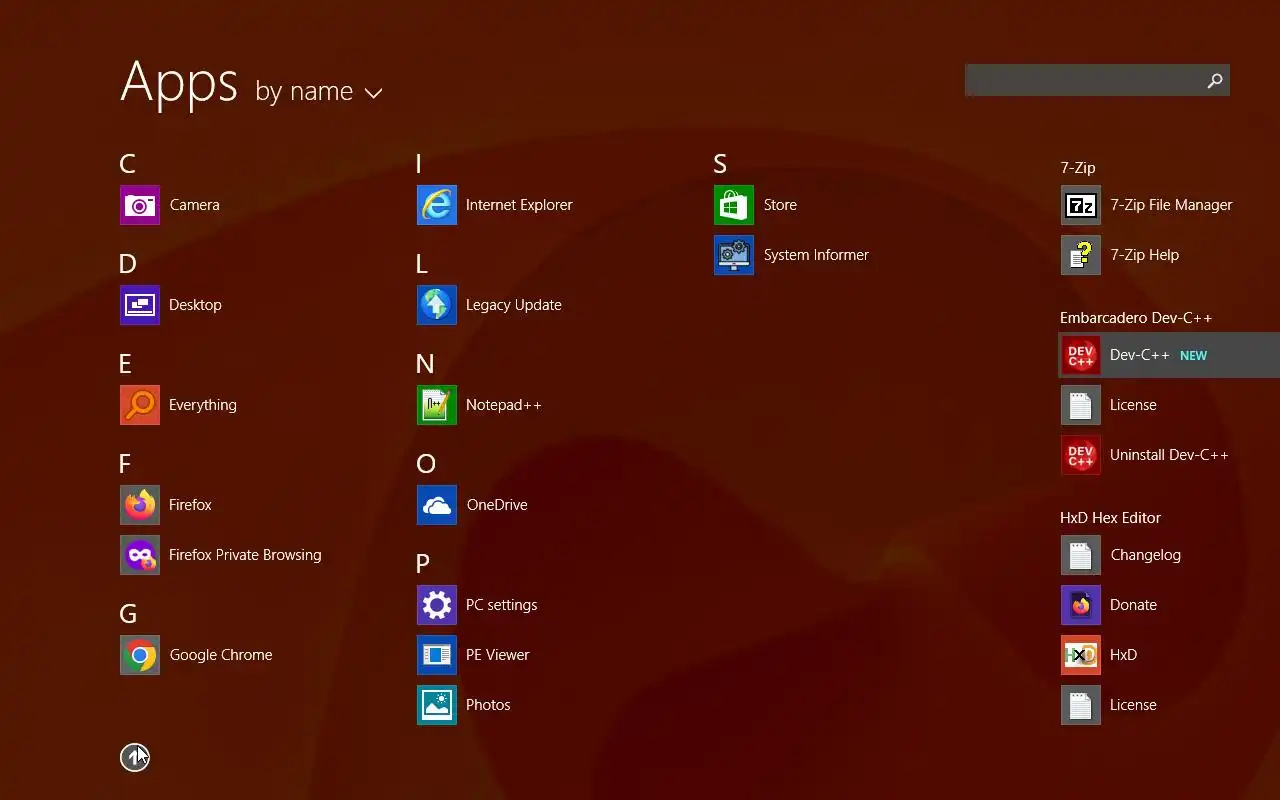Click the 'Google Chrome' label text
Viewport: 1280px width, 800px height.
[x=221, y=655]
